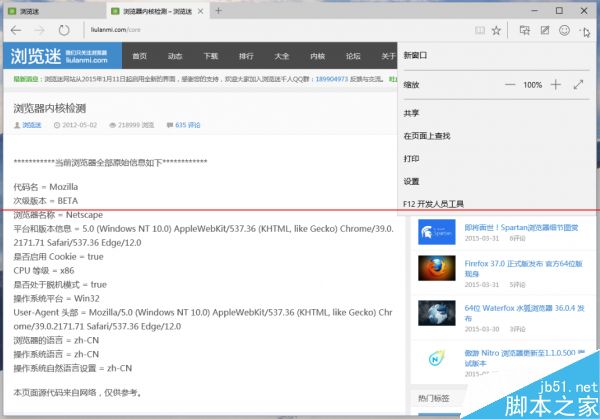Click text 是否启用 Cookie = true
This screenshot has width=600, height=419.
[x=59, y=257]
